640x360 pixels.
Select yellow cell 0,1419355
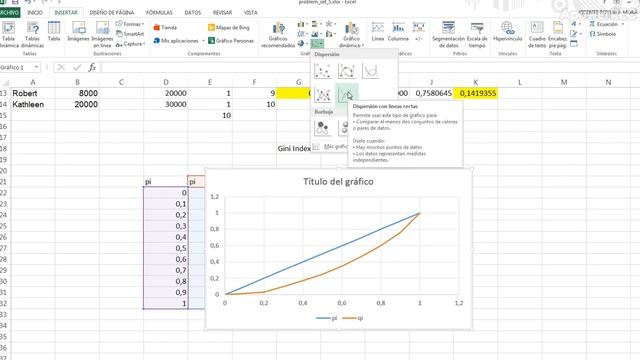coord(476,93)
